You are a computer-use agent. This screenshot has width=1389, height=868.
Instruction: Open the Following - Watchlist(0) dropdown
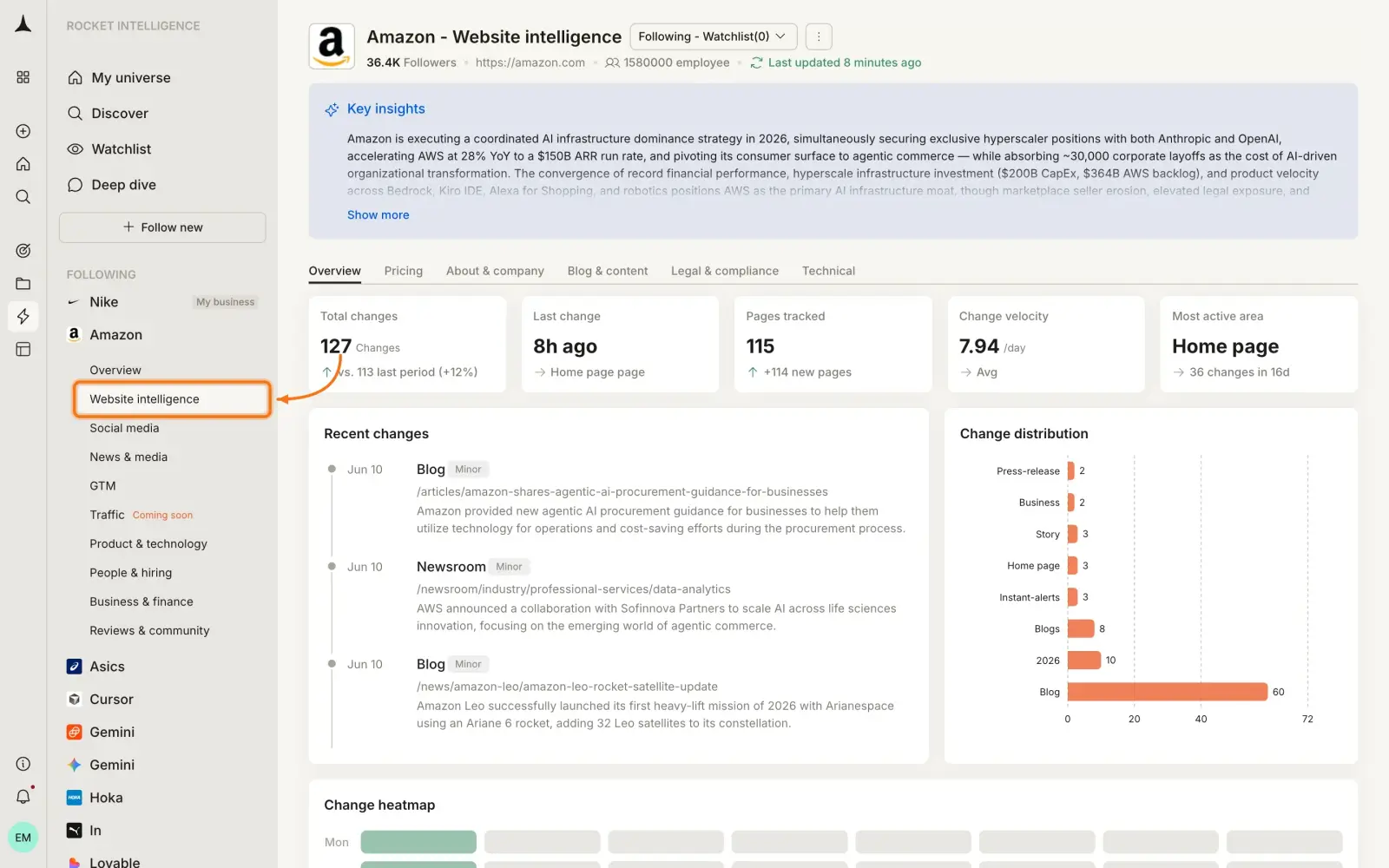click(713, 36)
